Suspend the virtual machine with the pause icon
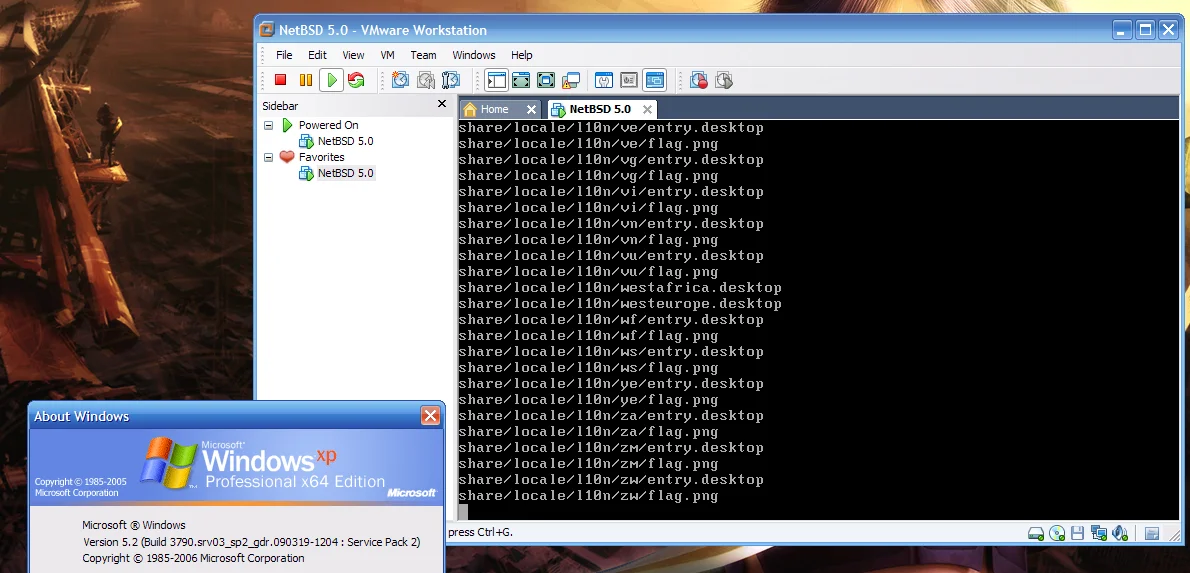 click(x=306, y=80)
